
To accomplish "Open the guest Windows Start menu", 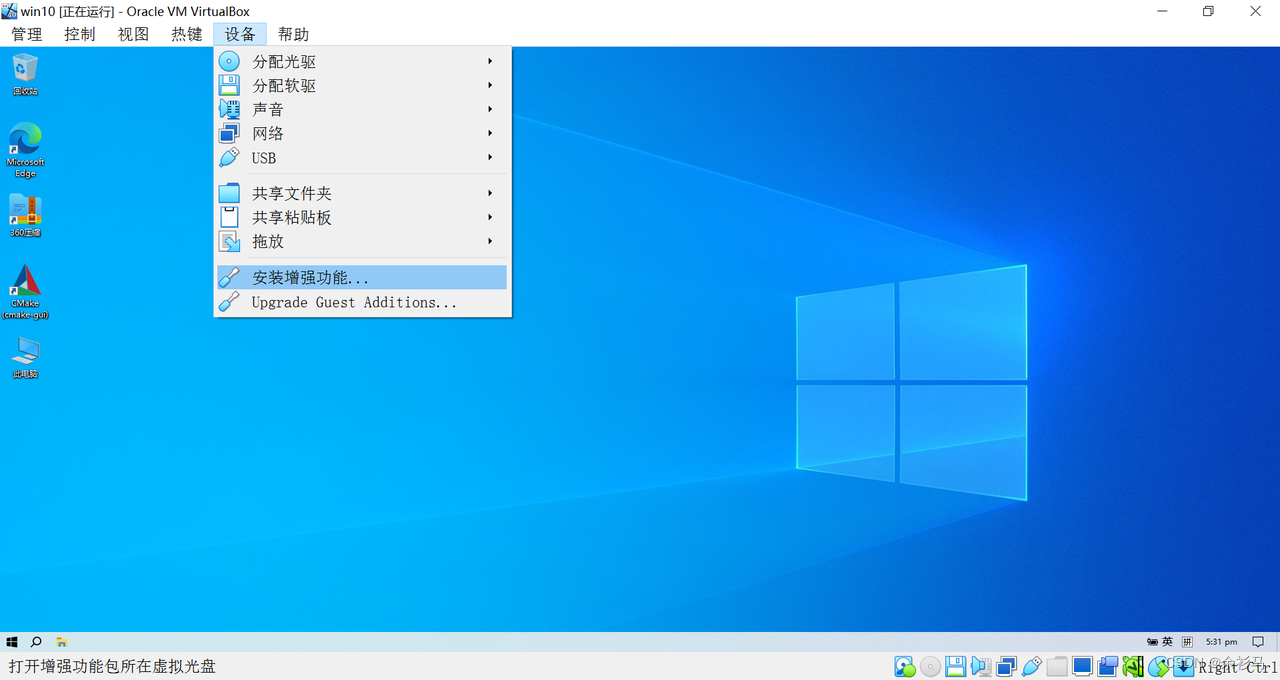I will (12, 642).
